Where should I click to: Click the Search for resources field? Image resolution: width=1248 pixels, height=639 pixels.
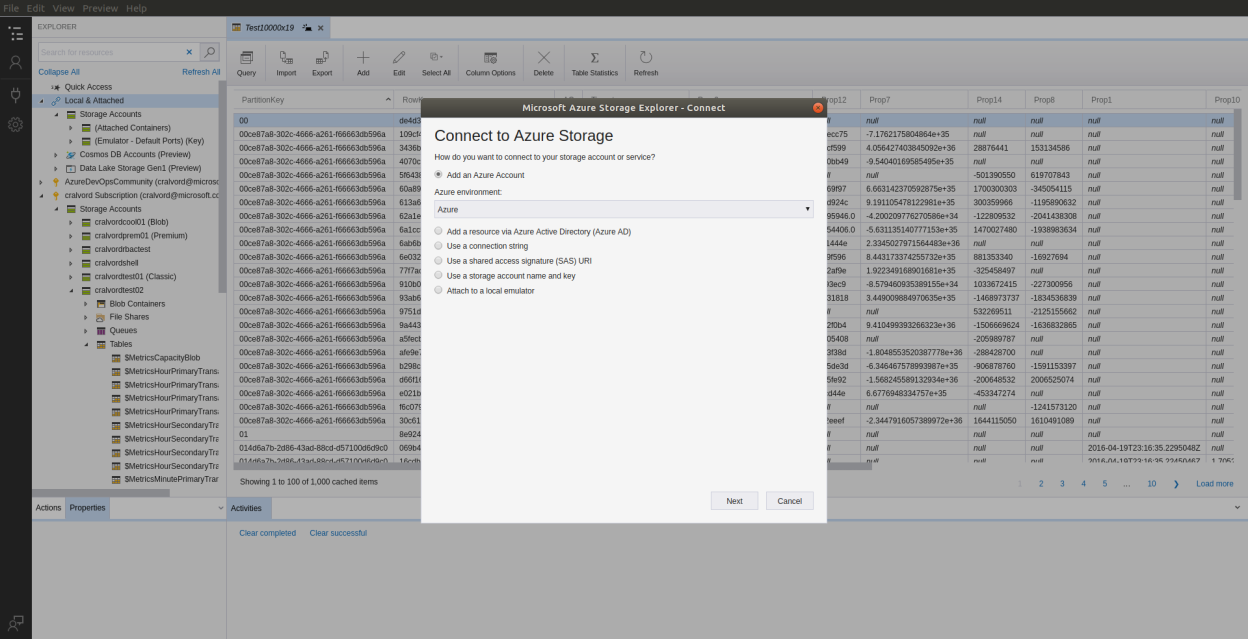(110, 52)
